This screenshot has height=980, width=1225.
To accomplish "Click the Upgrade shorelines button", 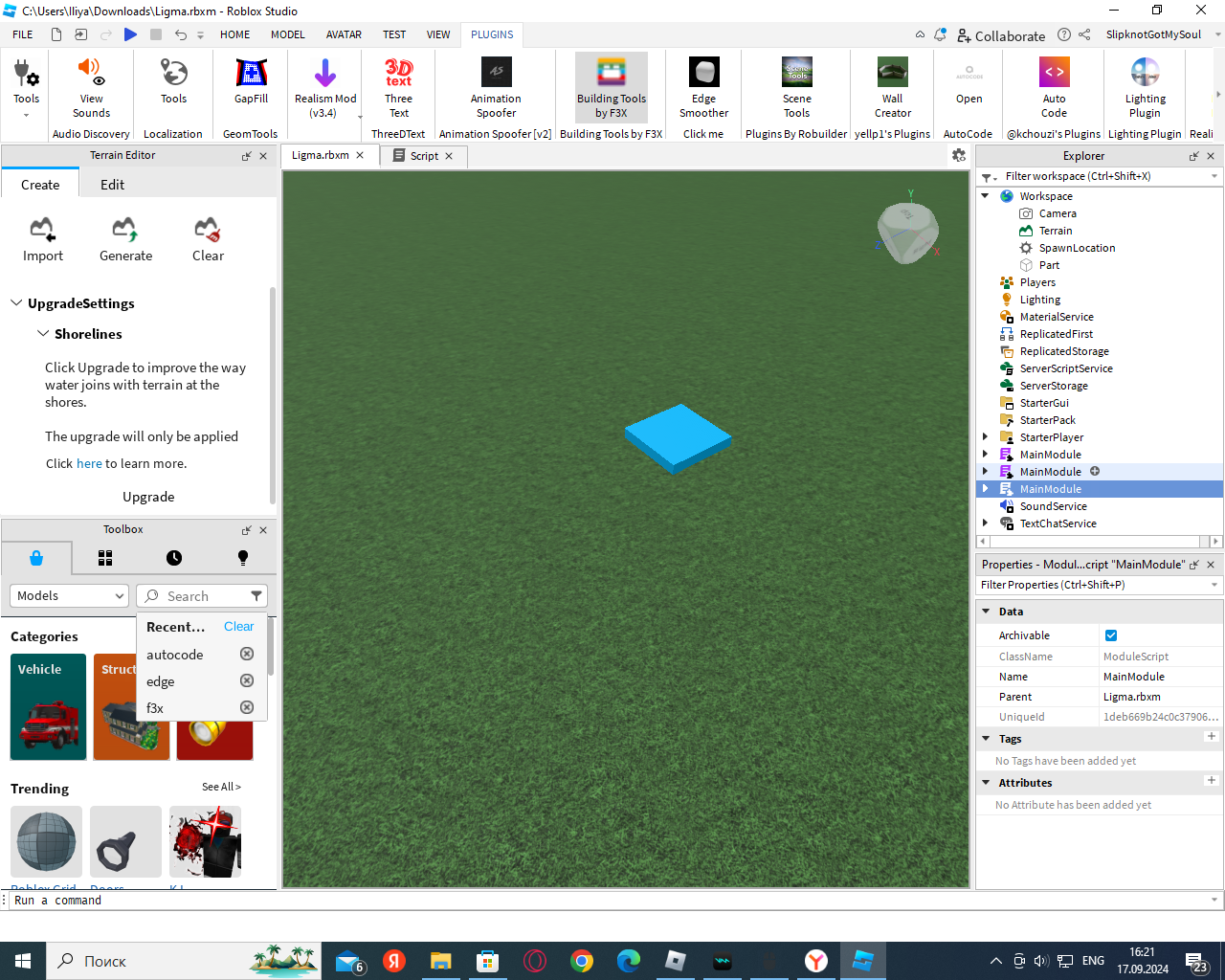I will (148, 497).
